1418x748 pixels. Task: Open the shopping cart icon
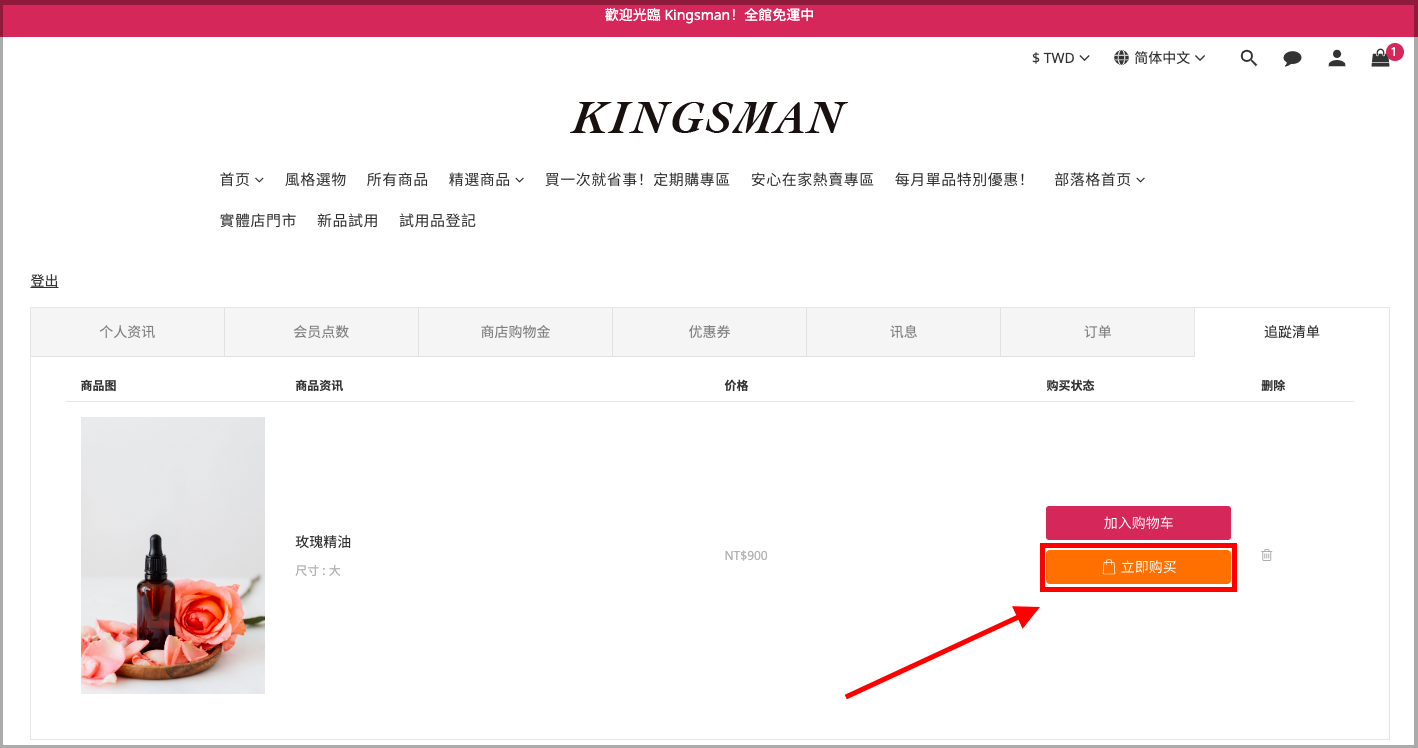1380,58
